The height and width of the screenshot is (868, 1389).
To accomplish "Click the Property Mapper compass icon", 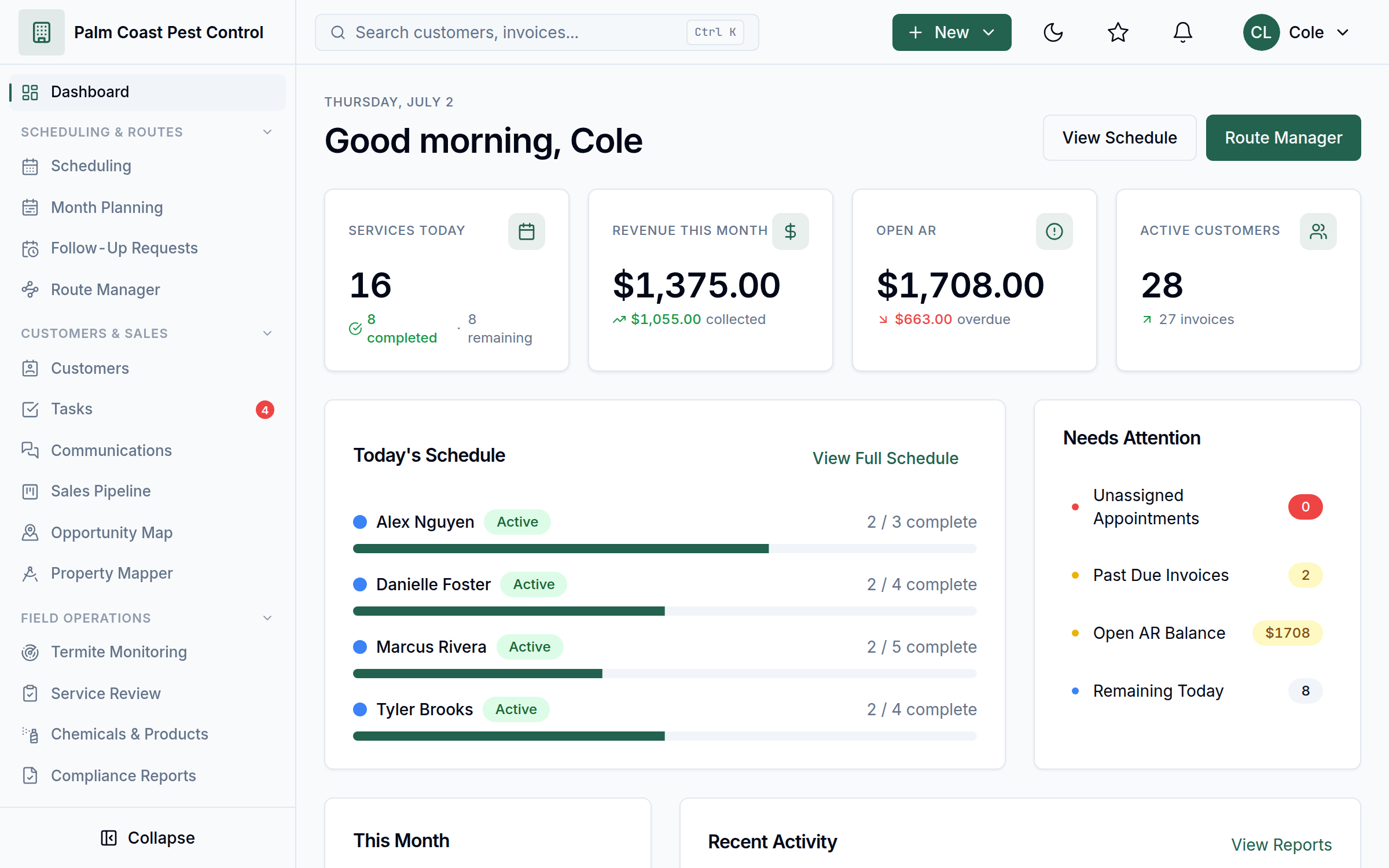I will (x=30, y=573).
